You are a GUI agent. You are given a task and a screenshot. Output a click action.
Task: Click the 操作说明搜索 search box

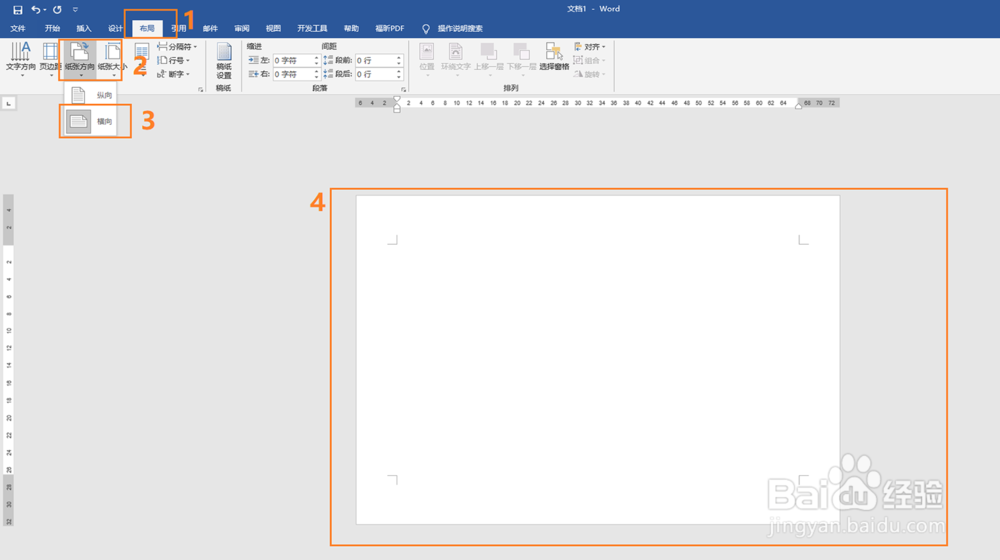(x=453, y=29)
